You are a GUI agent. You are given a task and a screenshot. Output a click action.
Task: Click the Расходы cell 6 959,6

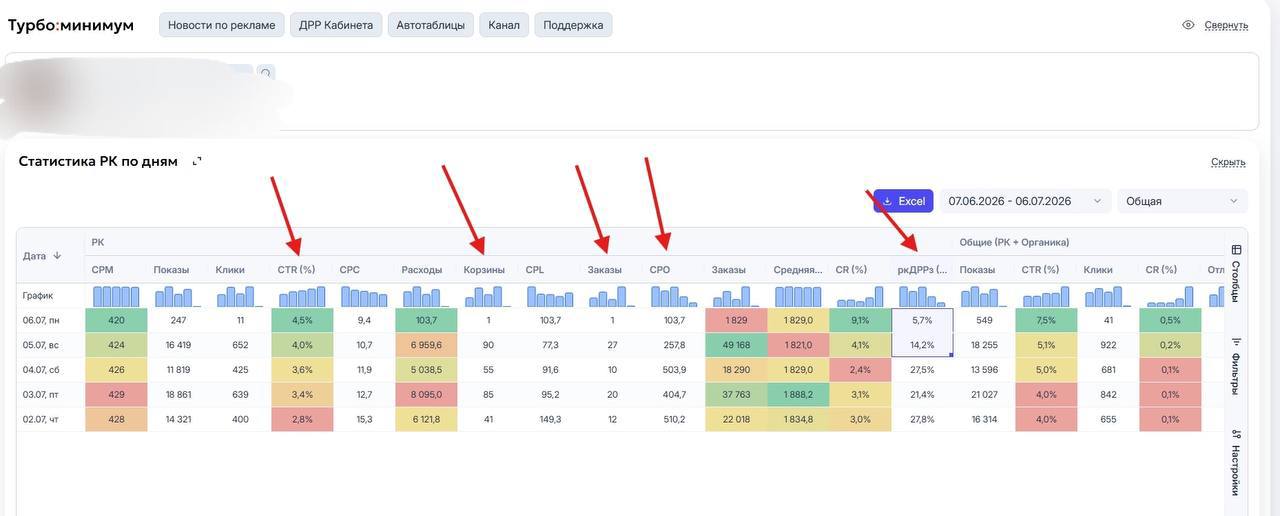pos(426,345)
